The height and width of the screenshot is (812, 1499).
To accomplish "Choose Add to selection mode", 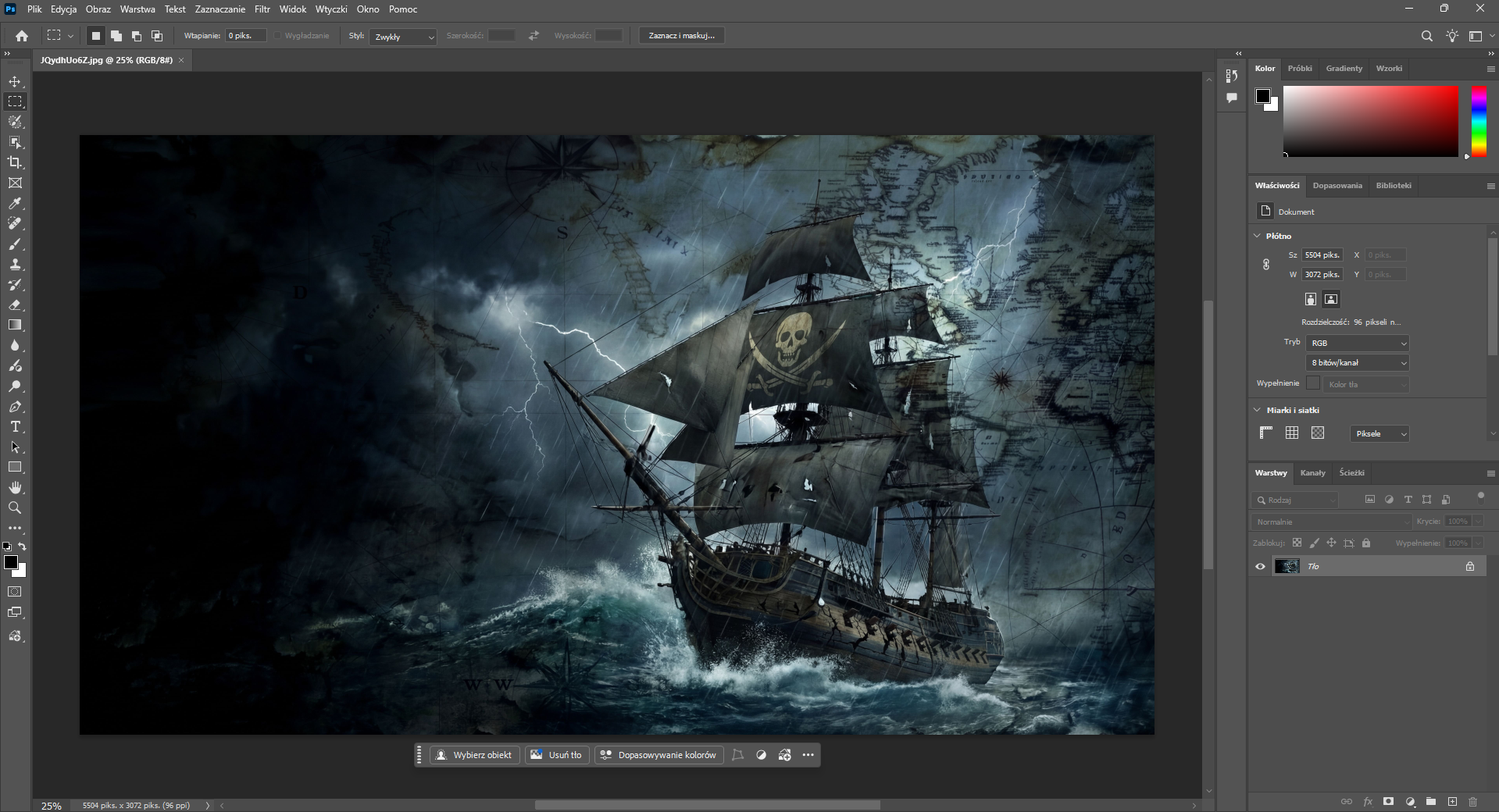I will pyautogui.click(x=116, y=36).
